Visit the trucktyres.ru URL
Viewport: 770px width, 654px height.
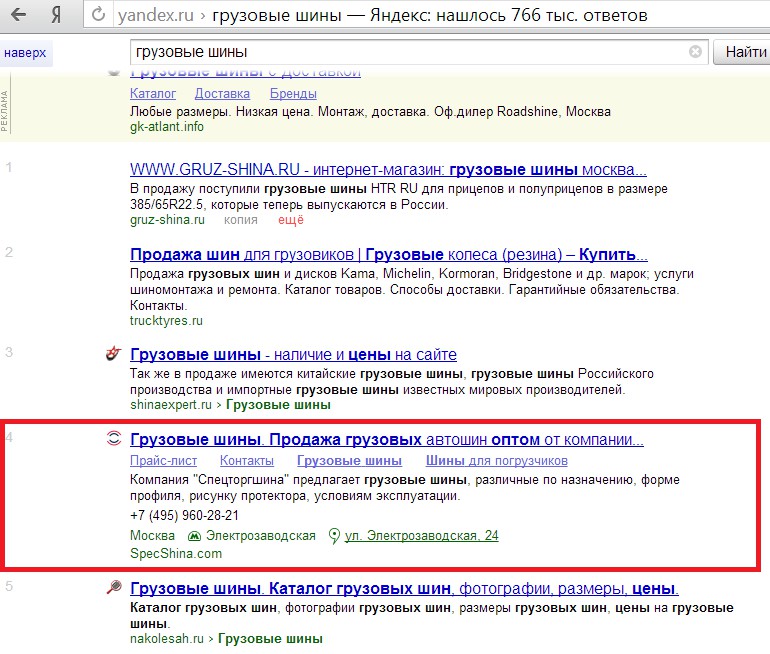pos(166,321)
